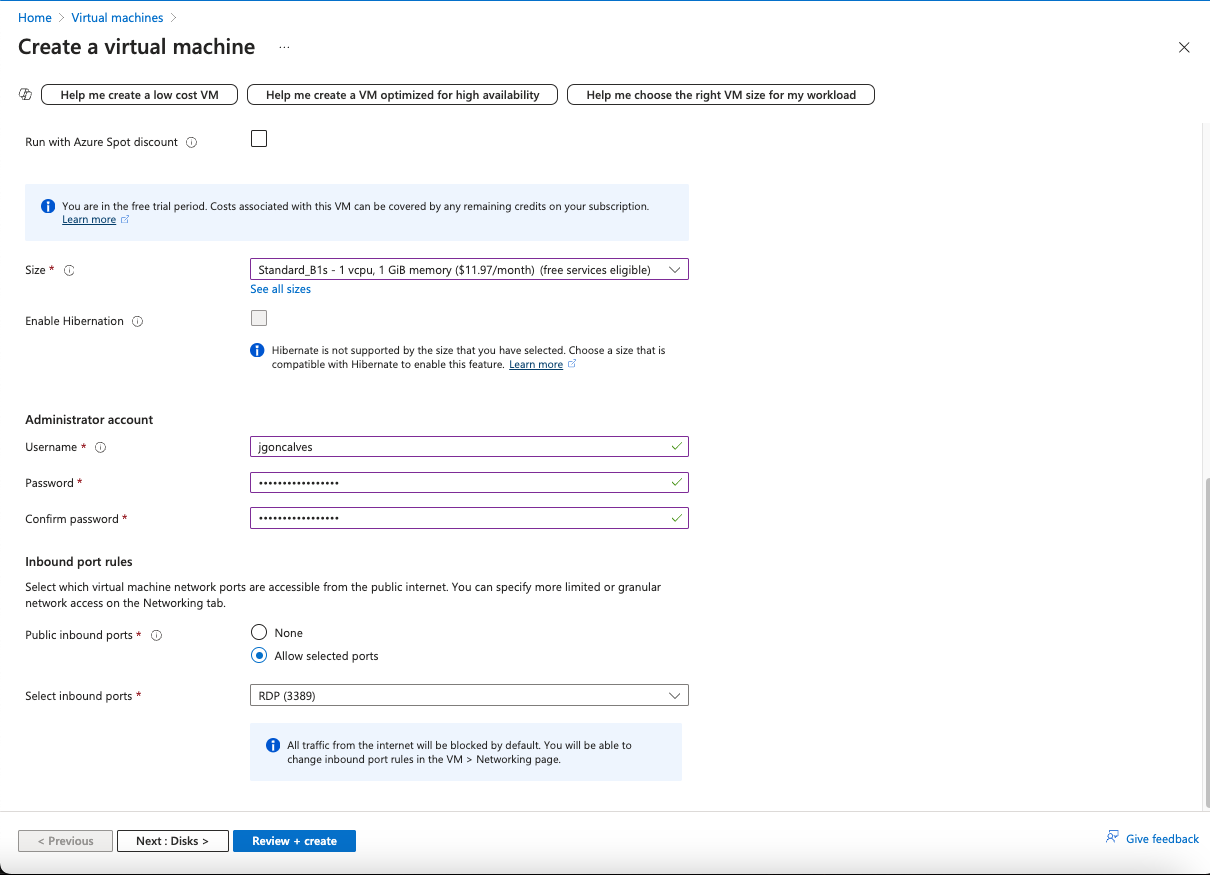1210x875 pixels.
Task: Click the external link icon after Hibernate Learn more
Action: point(572,364)
